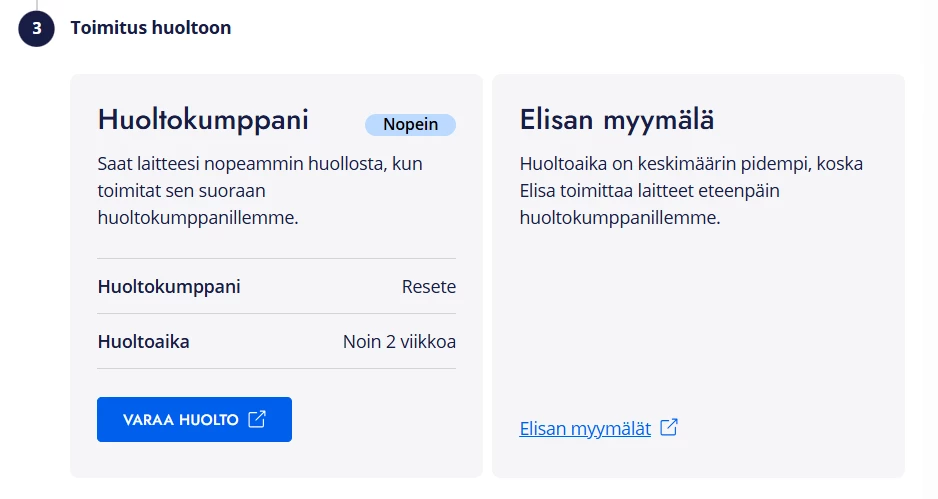
Task: Click the external-link icon beside Elisan myymälät
Action: [669, 427]
